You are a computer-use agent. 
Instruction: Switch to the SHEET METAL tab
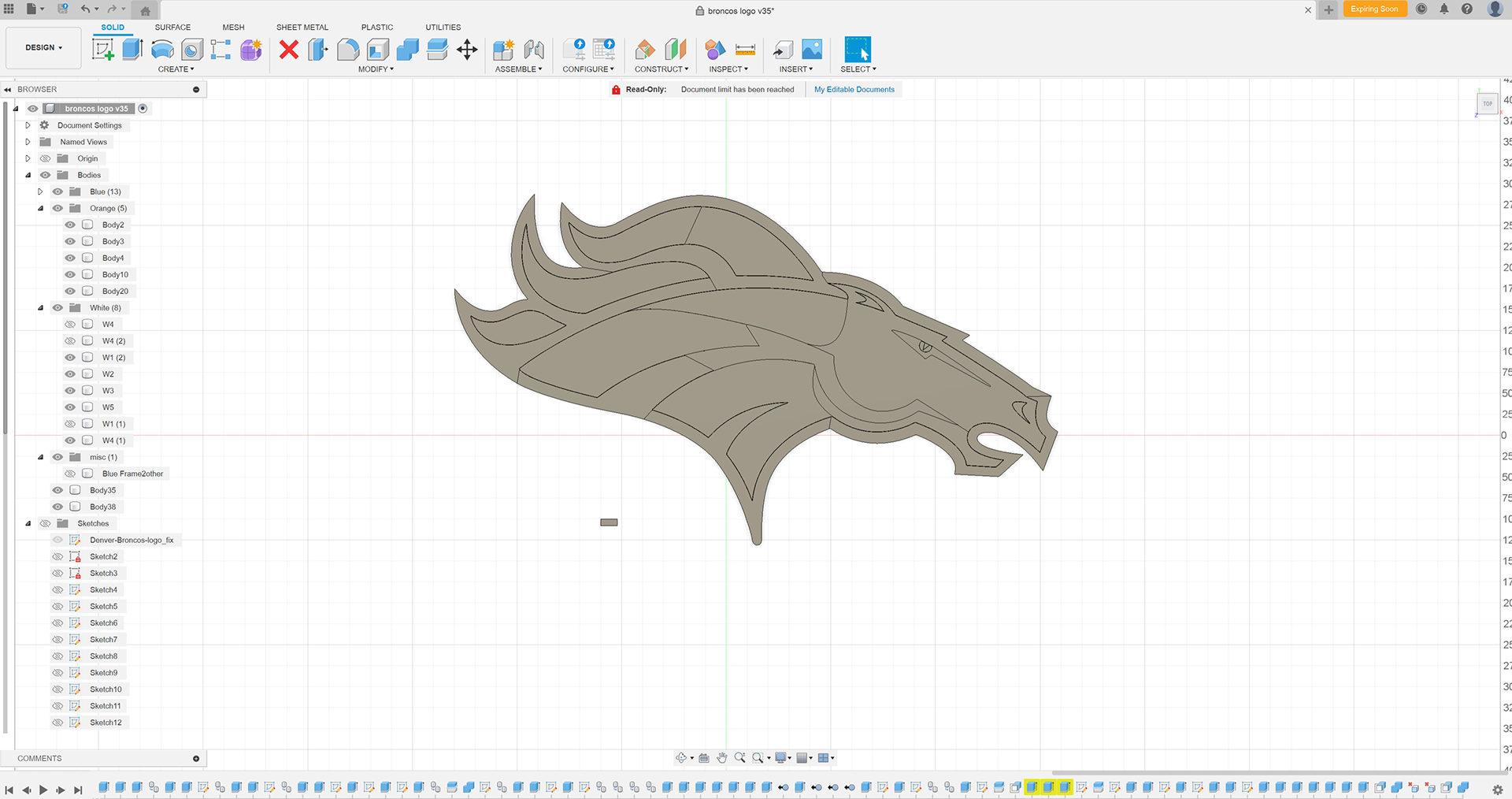point(302,27)
